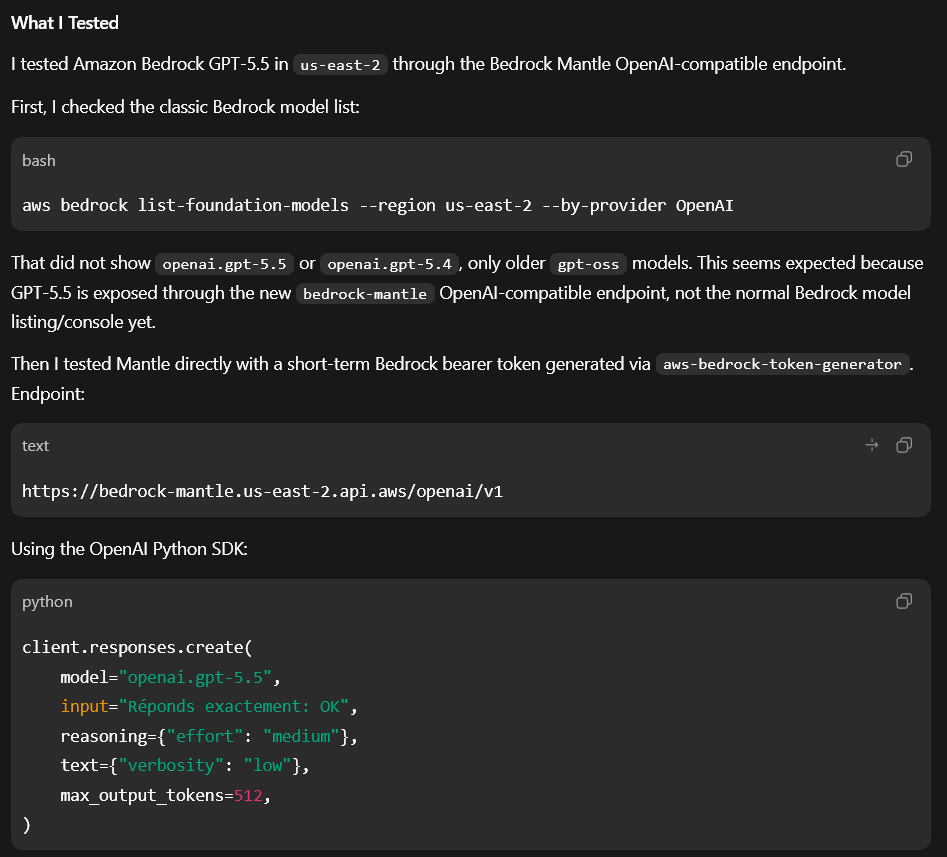Copy the text endpoint code block

[x=904, y=445]
